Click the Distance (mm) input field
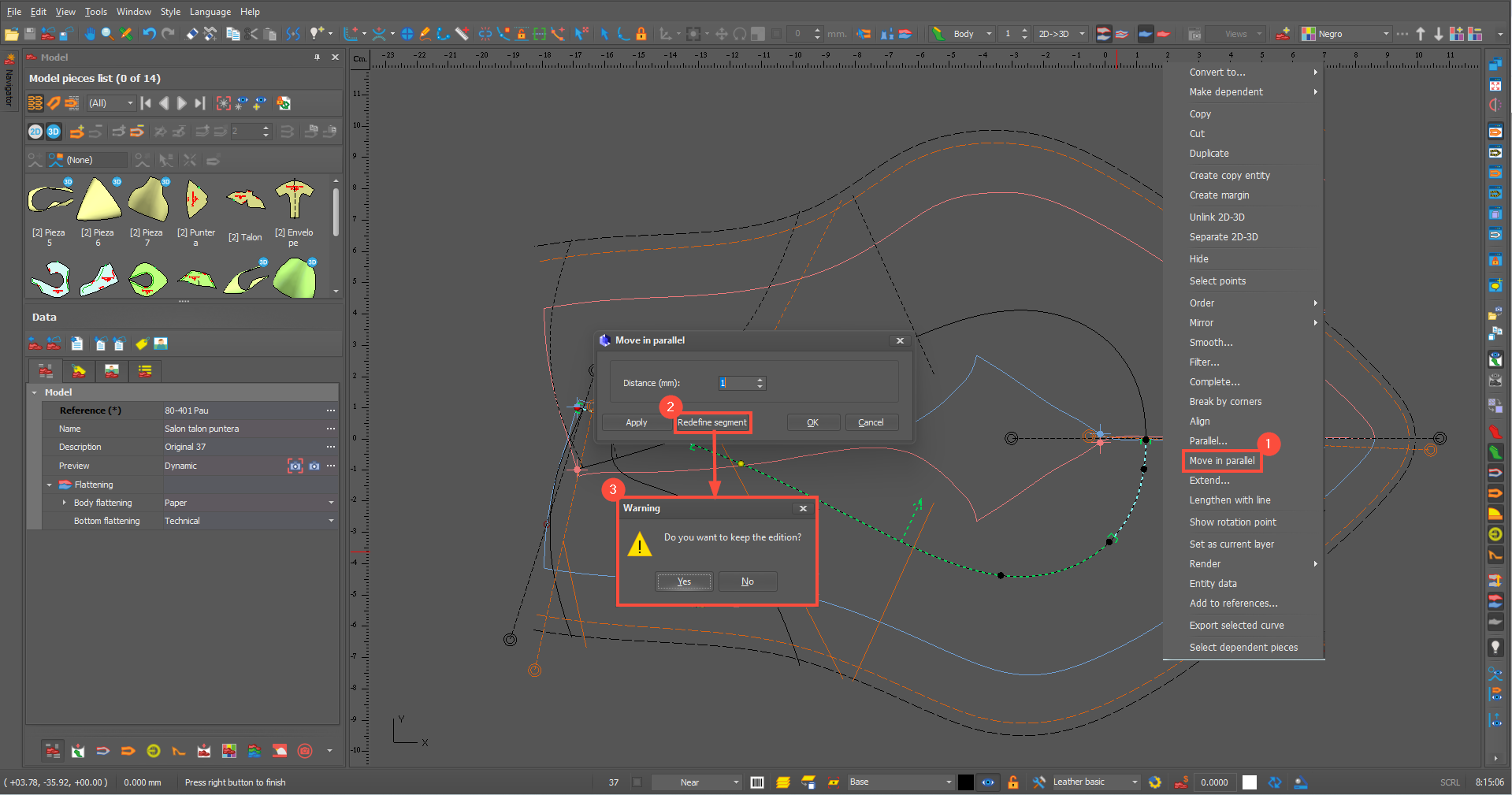The image size is (1512, 795). [x=736, y=384]
